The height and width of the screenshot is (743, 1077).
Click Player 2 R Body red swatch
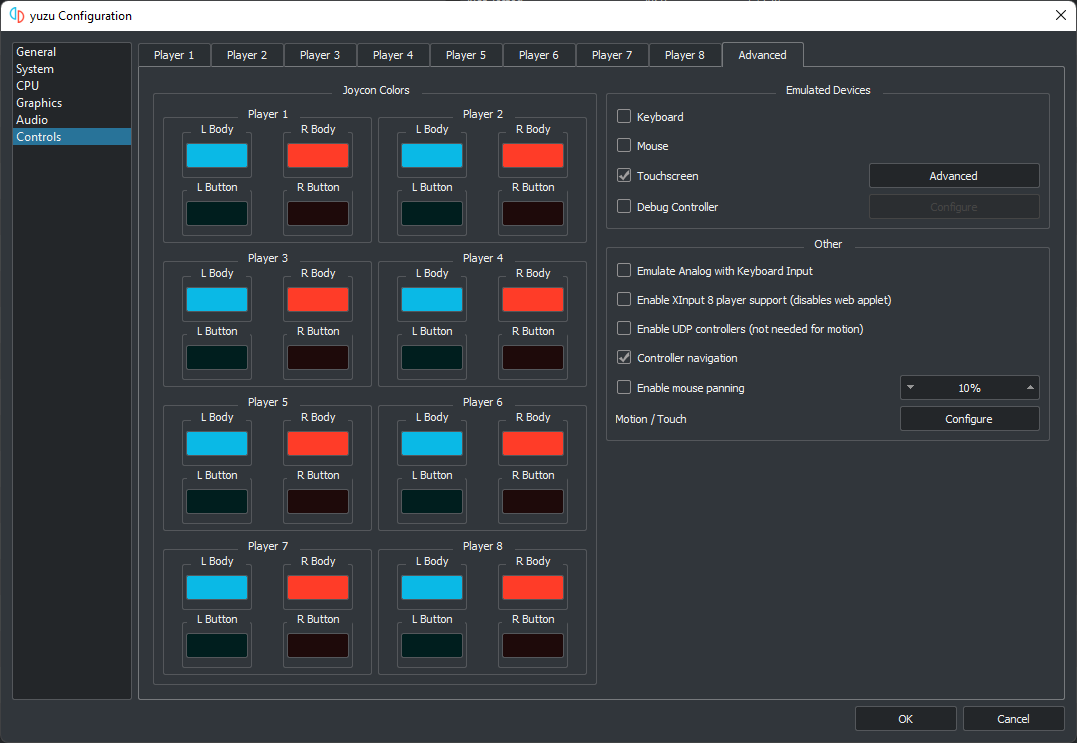(x=532, y=156)
